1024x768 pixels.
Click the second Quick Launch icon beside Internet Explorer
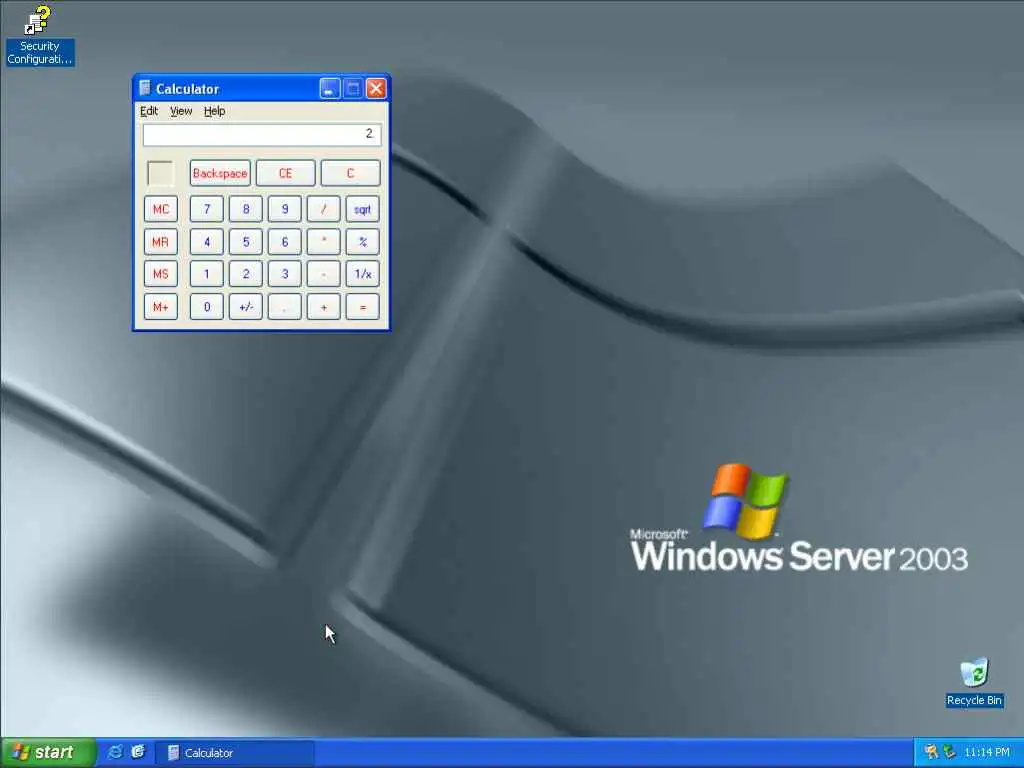(138, 752)
